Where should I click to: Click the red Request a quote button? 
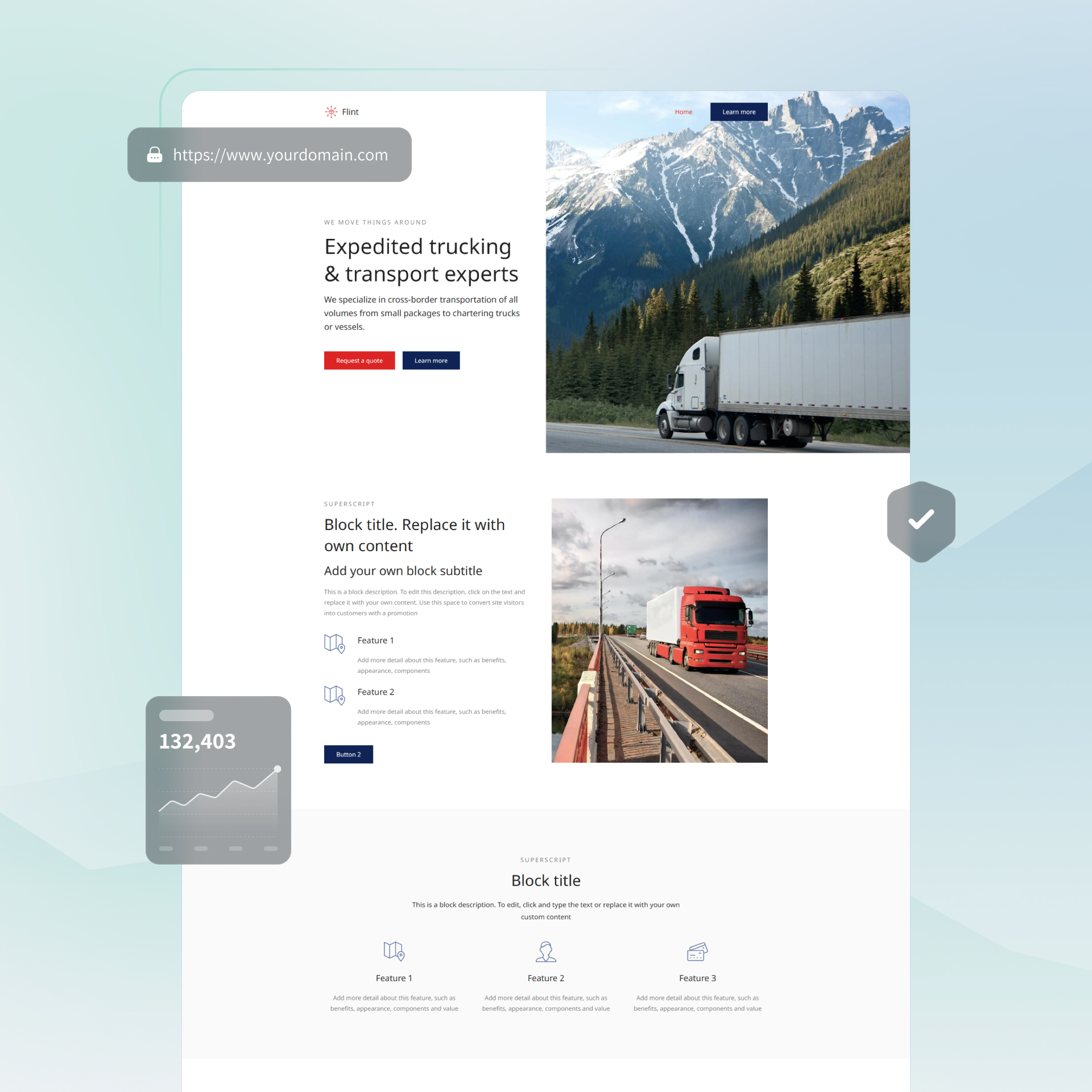pyautogui.click(x=358, y=361)
